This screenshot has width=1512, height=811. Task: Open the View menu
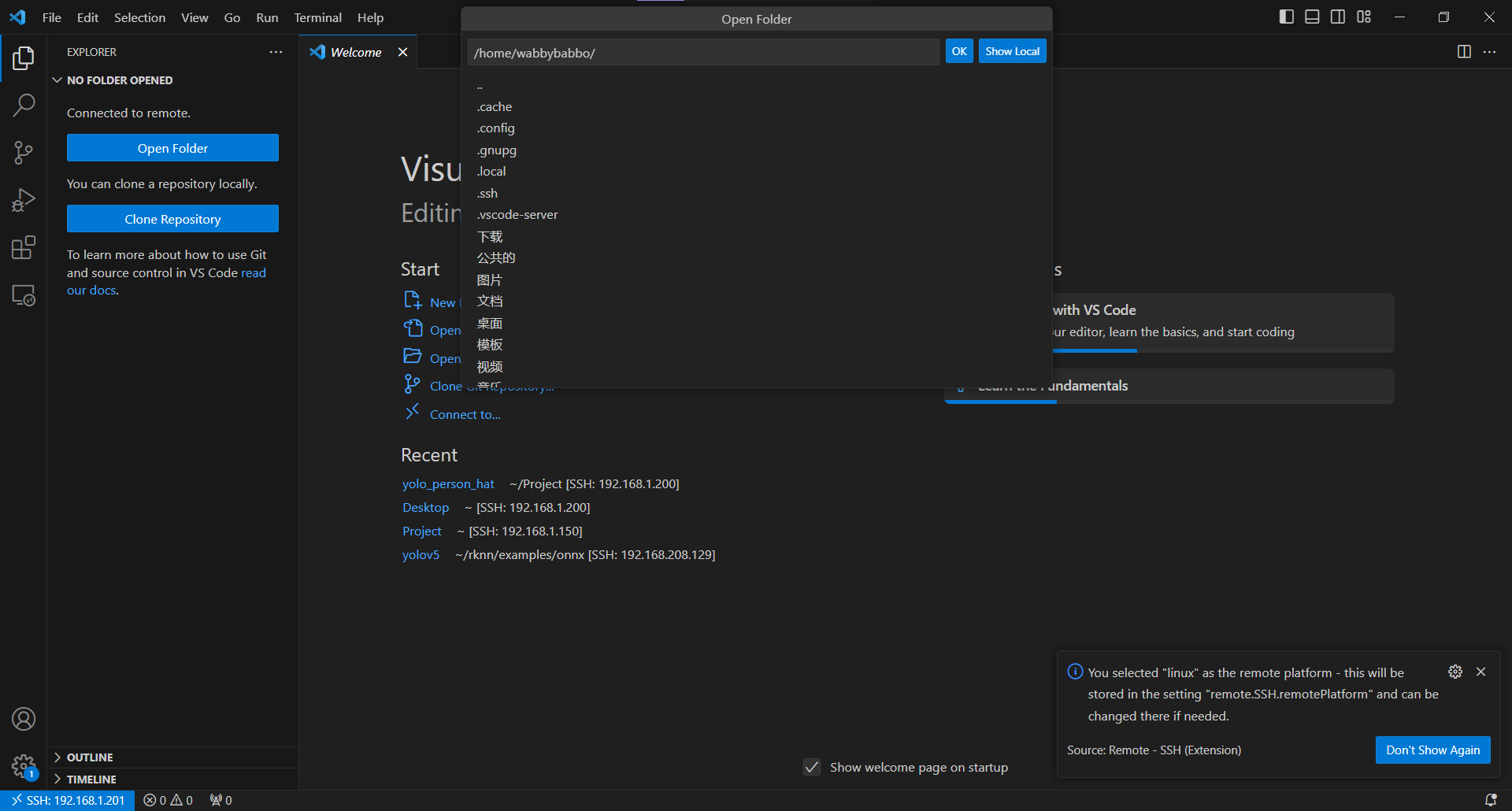click(x=195, y=17)
